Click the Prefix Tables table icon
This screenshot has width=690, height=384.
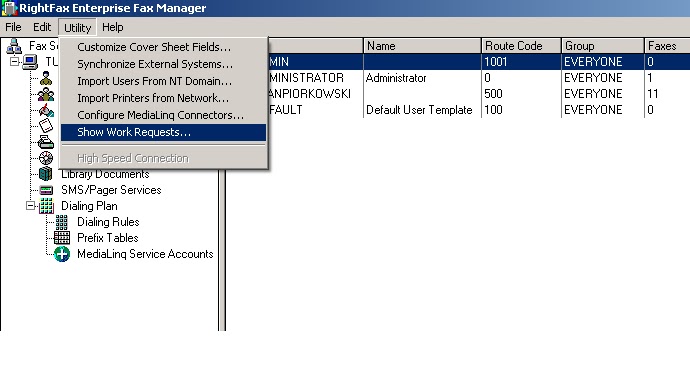(x=62, y=238)
